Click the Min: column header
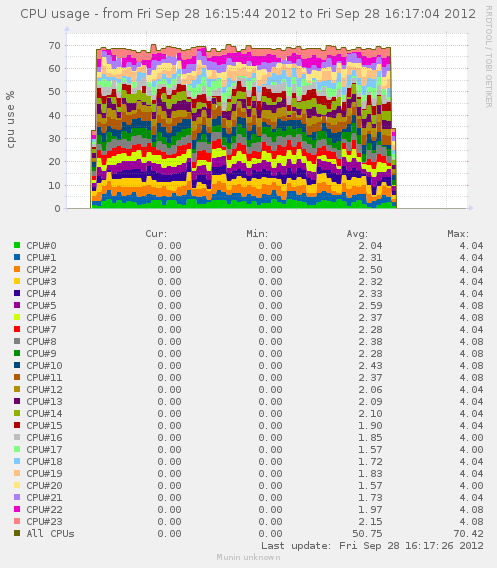The image size is (497, 568). tap(257, 234)
